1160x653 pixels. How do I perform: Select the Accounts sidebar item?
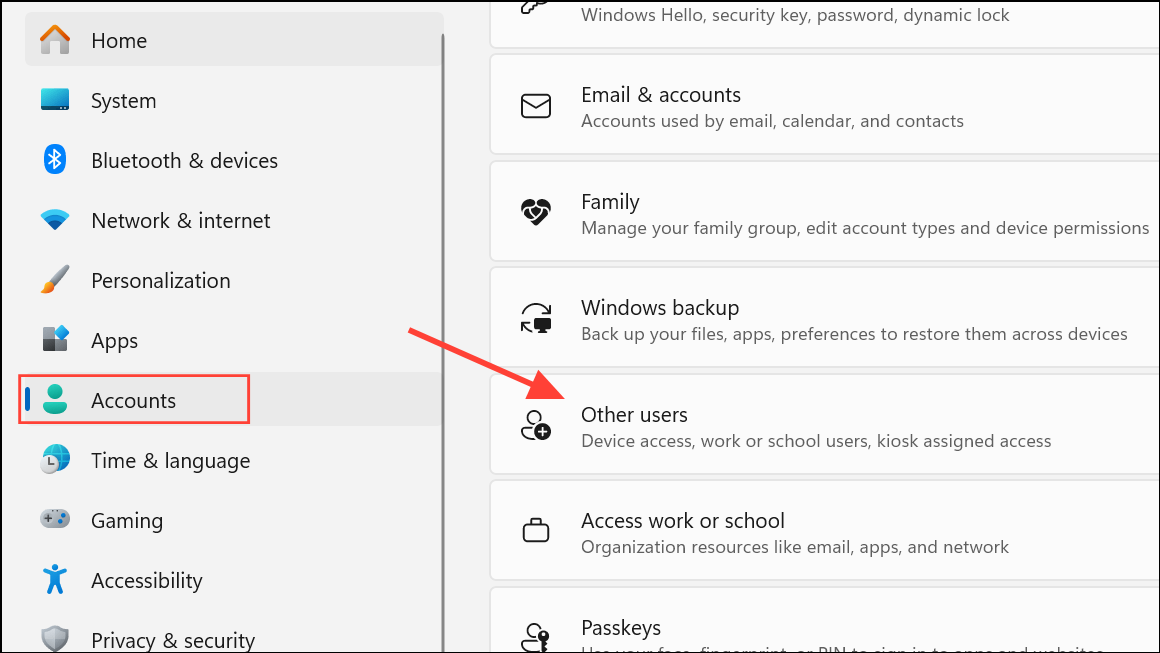[234, 399]
